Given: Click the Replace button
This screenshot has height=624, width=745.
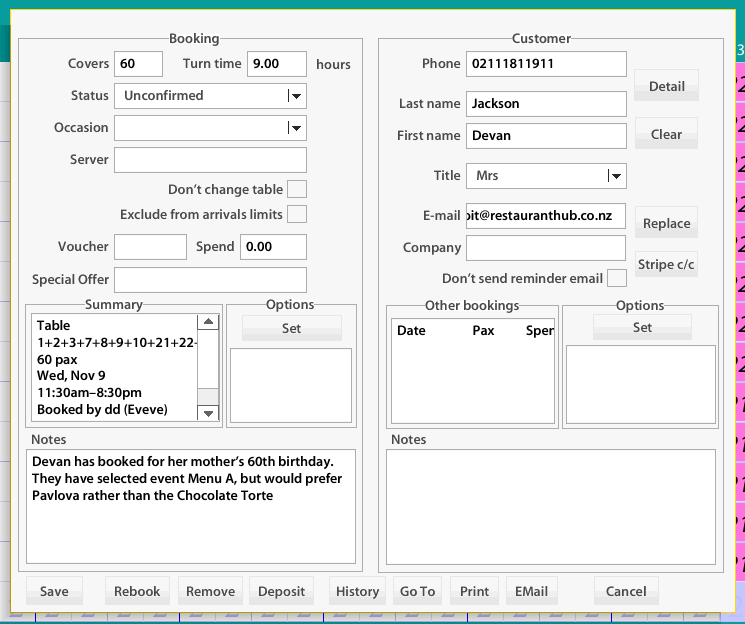Looking at the screenshot, I should (x=666, y=222).
